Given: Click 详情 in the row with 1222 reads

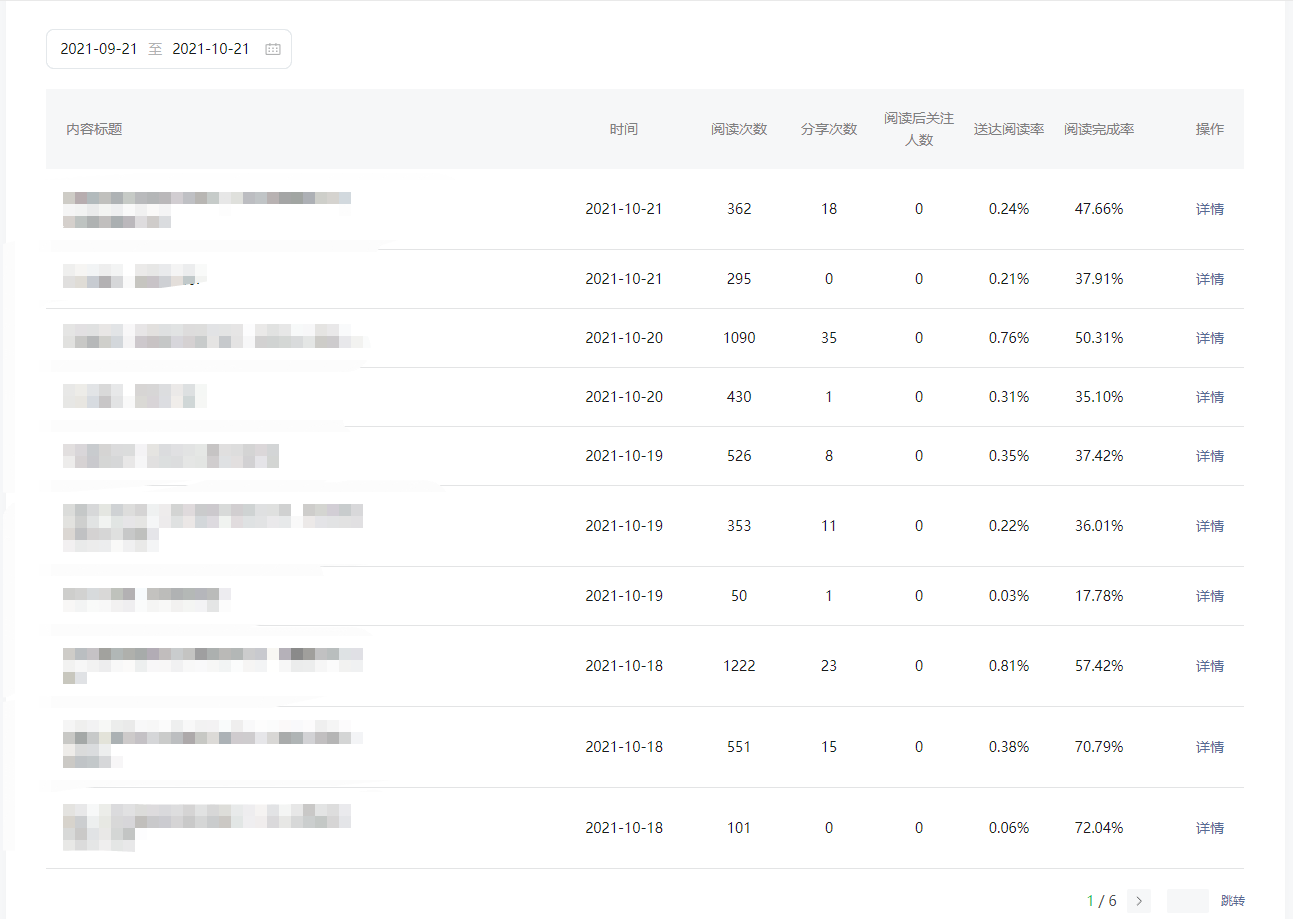Looking at the screenshot, I should (x=1209, y=666).
